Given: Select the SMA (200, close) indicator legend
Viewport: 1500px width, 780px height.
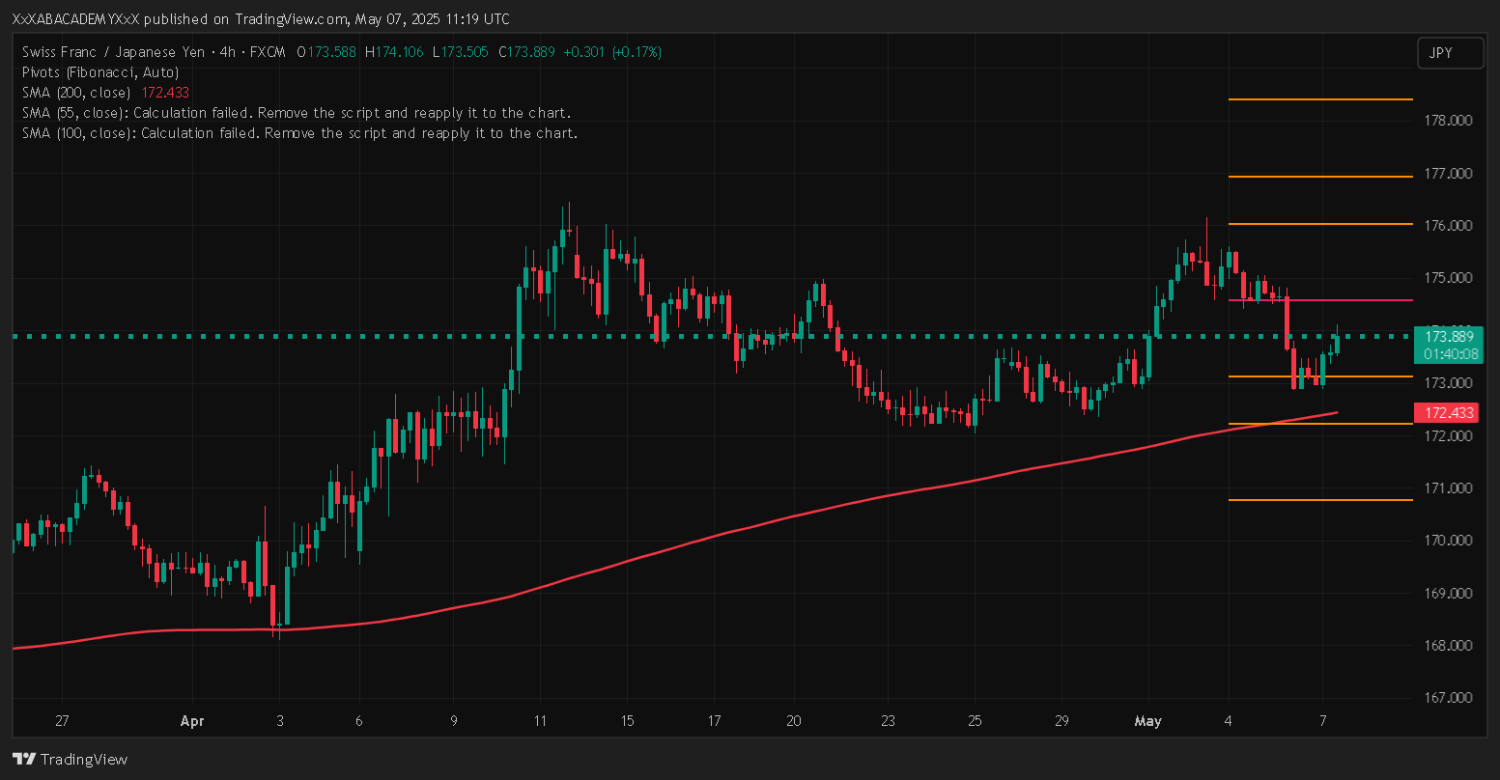Looking at the screenshot, I should click(76, 92).
